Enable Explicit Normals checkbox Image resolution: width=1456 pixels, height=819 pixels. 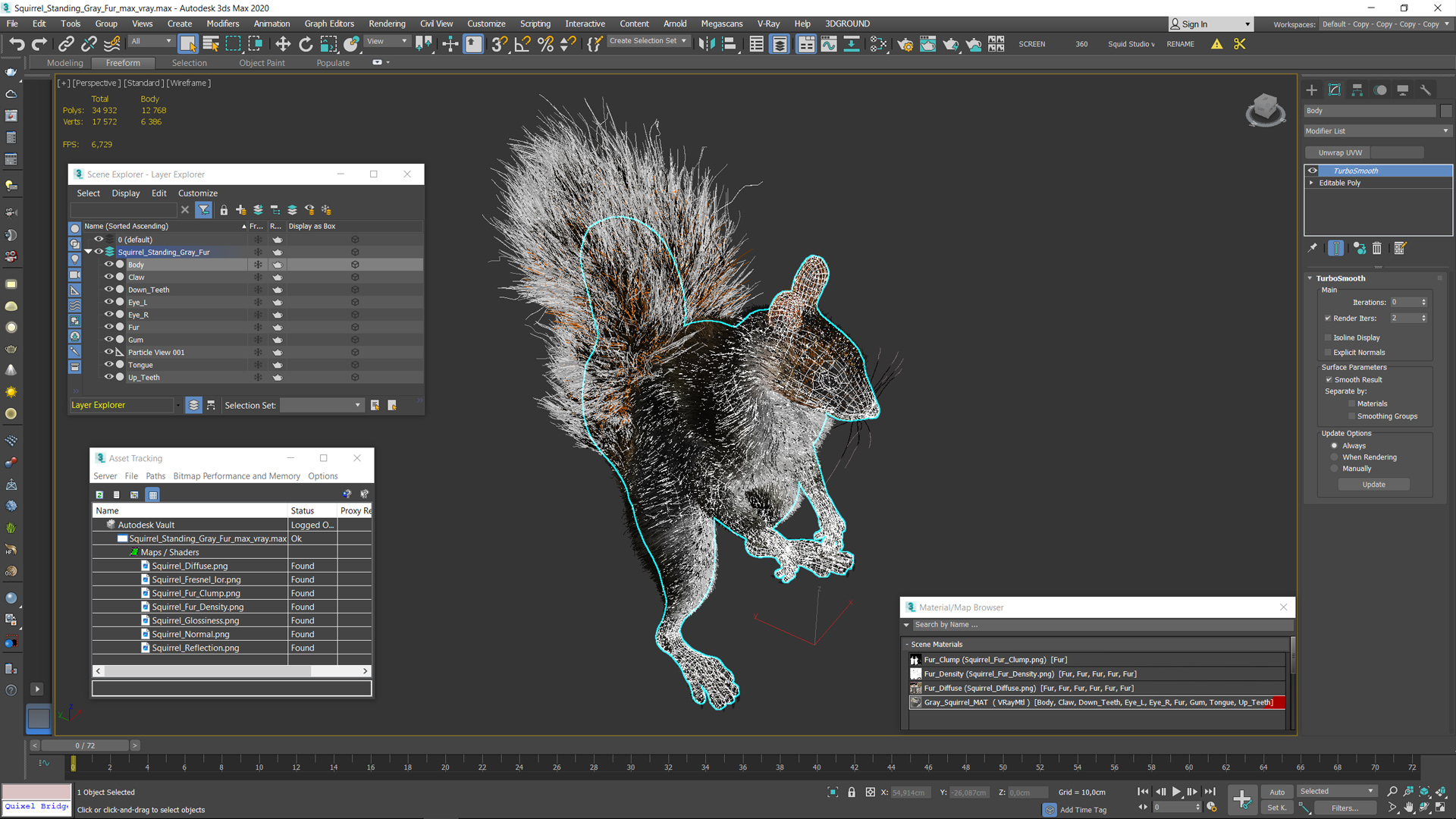tap(1328, 353)
